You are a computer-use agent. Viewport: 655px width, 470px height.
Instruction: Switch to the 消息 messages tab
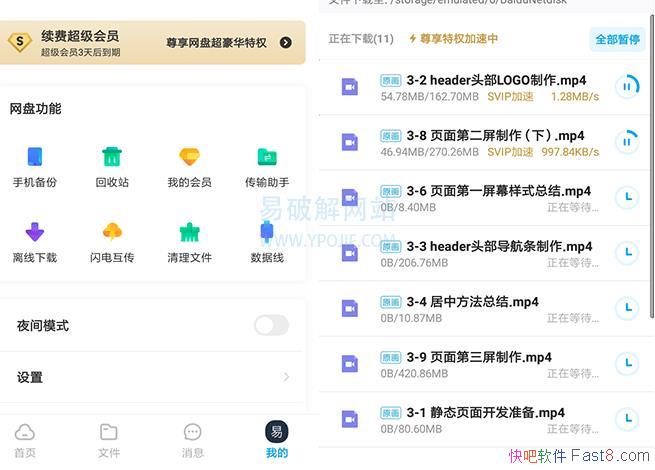coord(193,439)
